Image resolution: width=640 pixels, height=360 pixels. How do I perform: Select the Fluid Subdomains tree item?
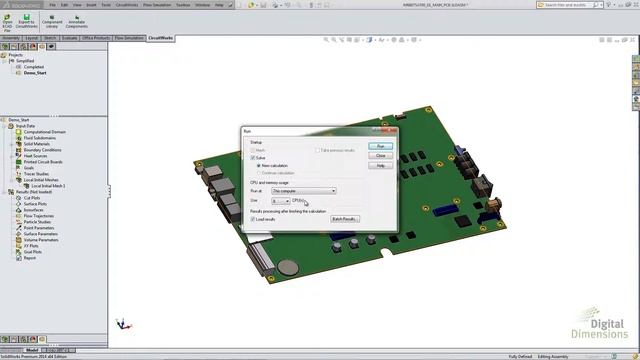(x=40, y=138)
